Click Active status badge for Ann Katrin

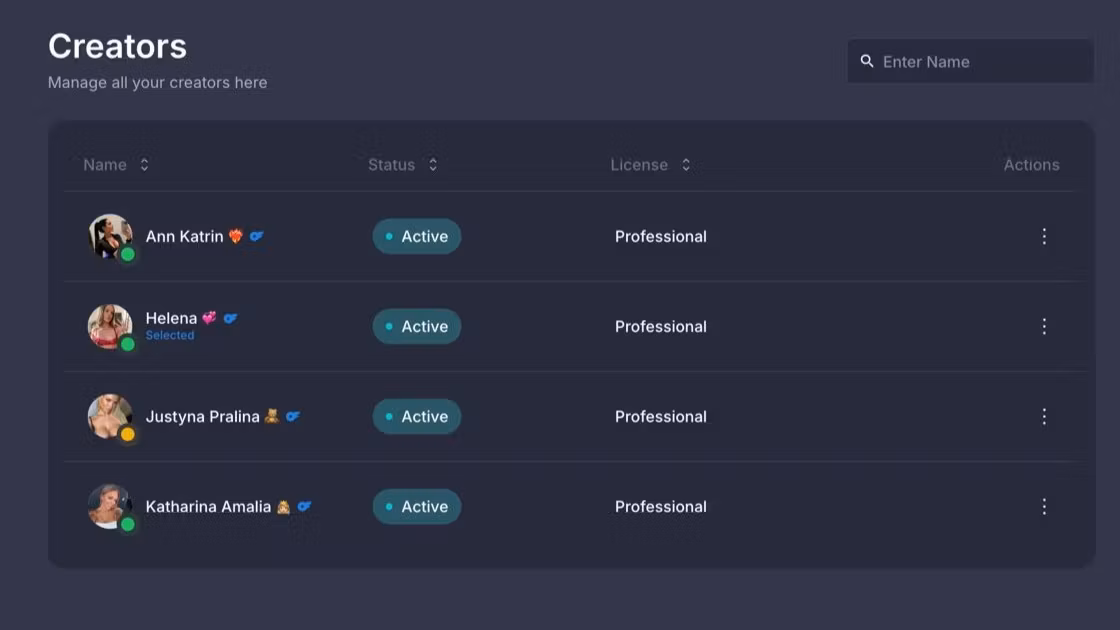pos(416,236)
